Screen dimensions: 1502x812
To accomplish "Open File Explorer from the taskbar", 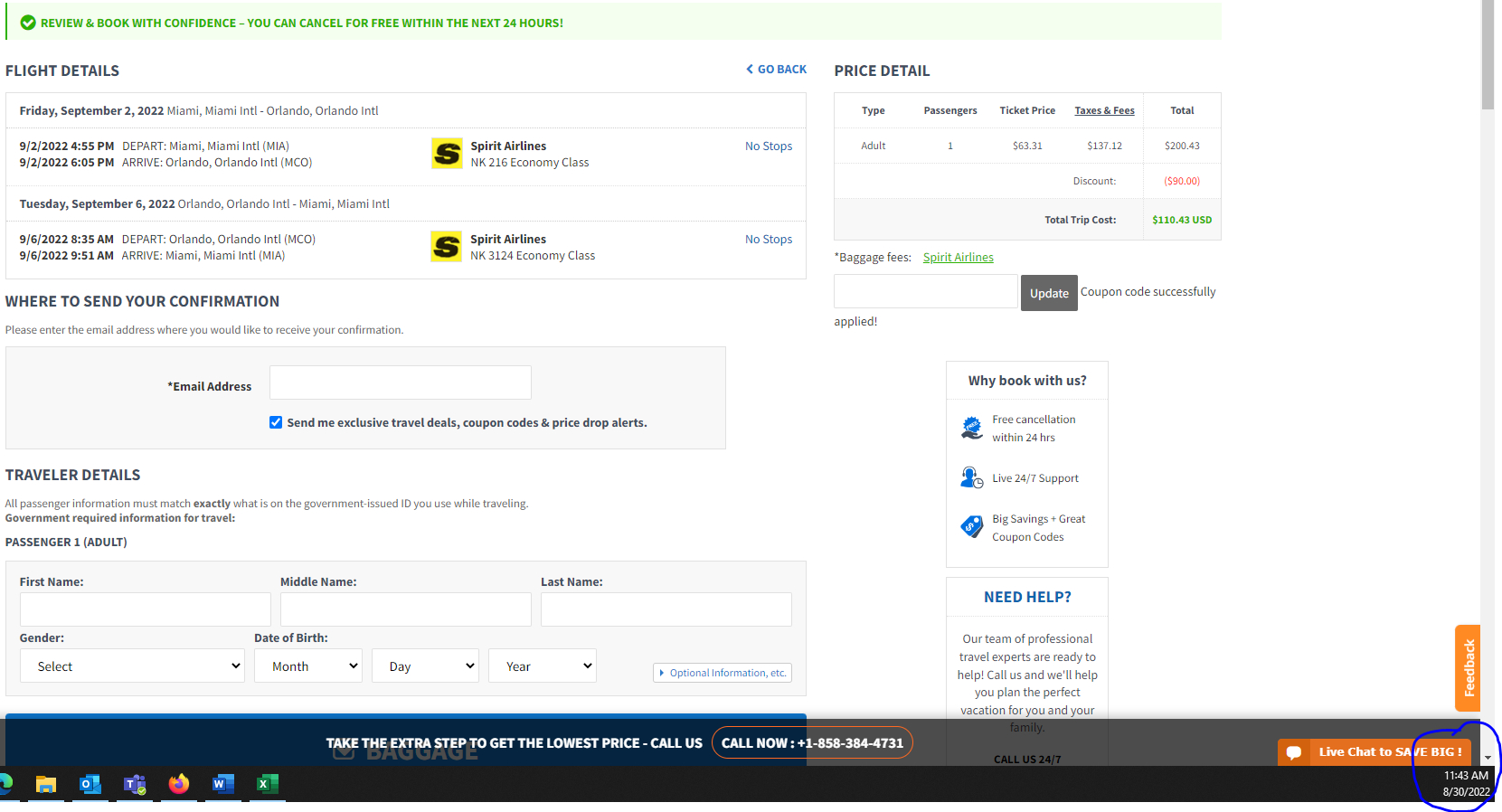I will tap(46, 784).
